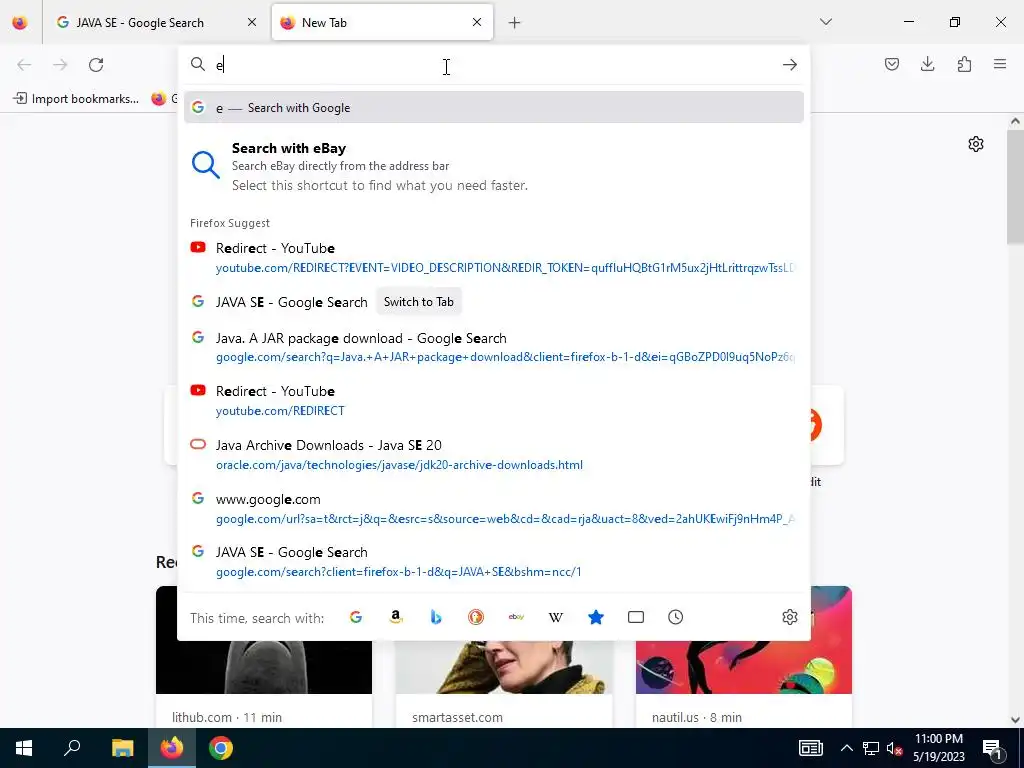Image resolution: width=1024 pixels, height=768 pixels.
Task: Click the scrollbar down arrow
Action: (x=1015, y=720)
